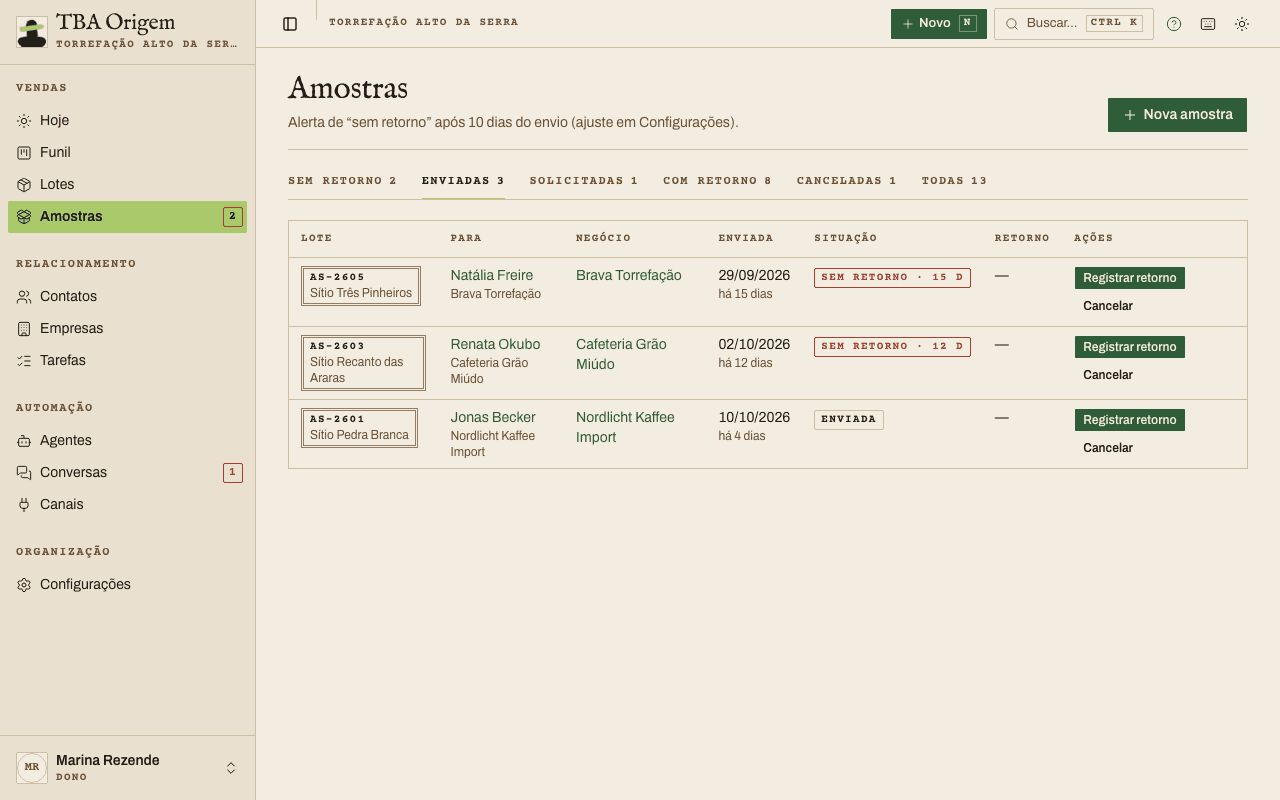Open Contatos in the sidebar
The height and width of the screenshot is (800, 1280).
tap(127, 296)
